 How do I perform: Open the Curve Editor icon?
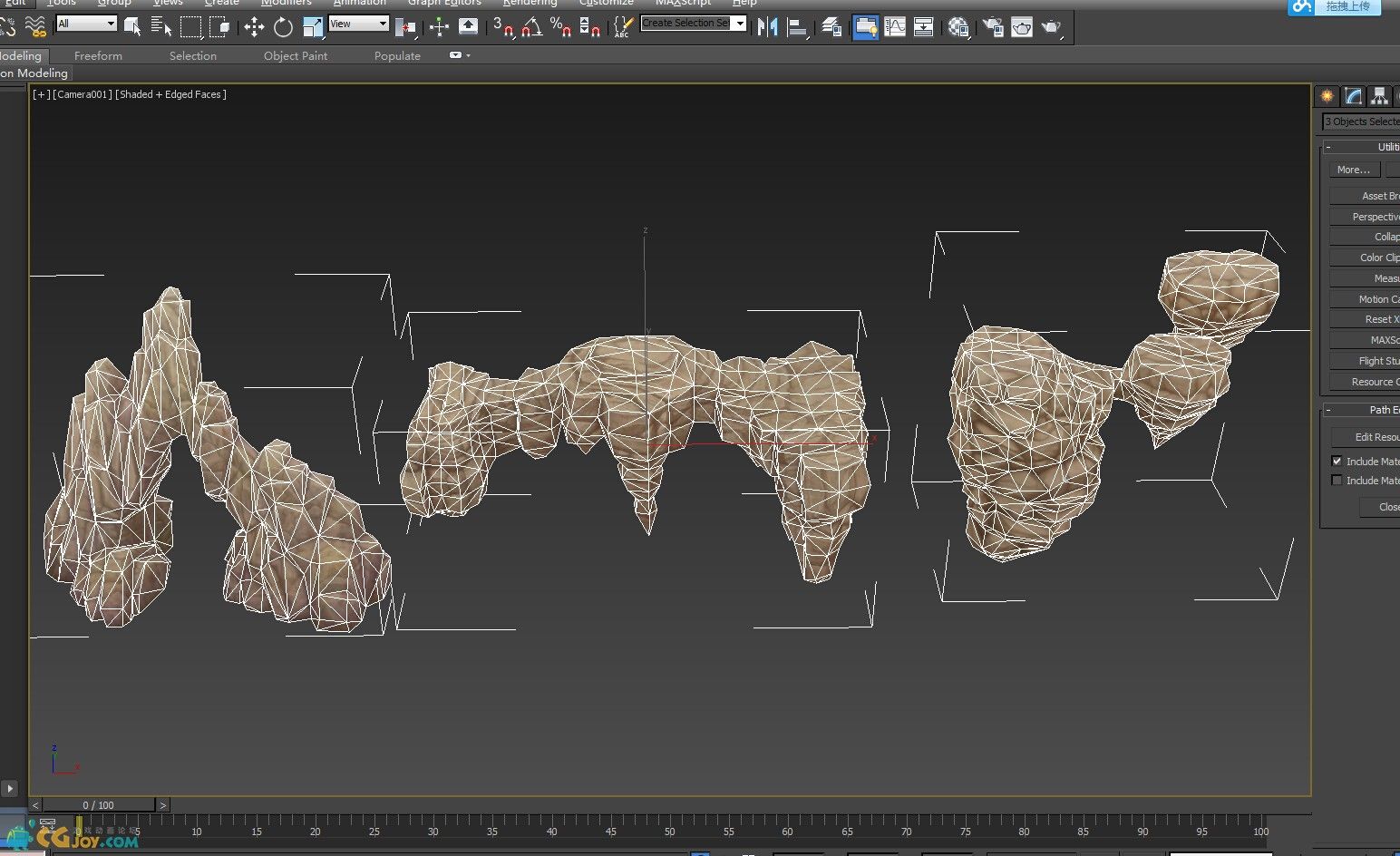[895, 26]
